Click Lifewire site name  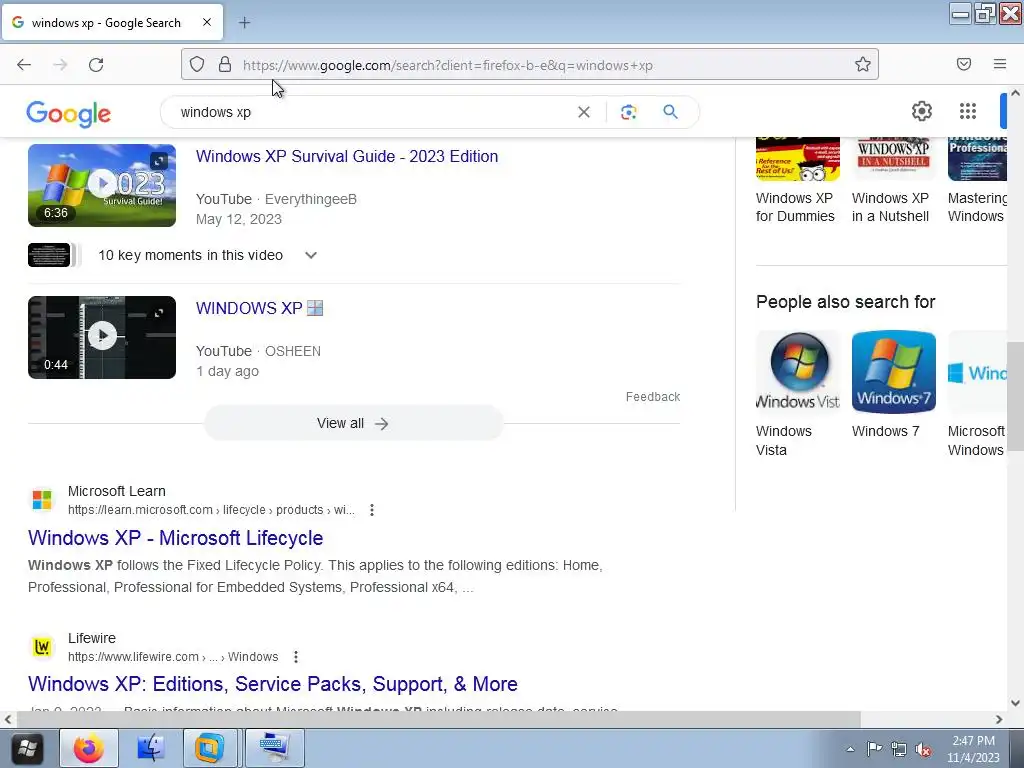tap(92, 638)
